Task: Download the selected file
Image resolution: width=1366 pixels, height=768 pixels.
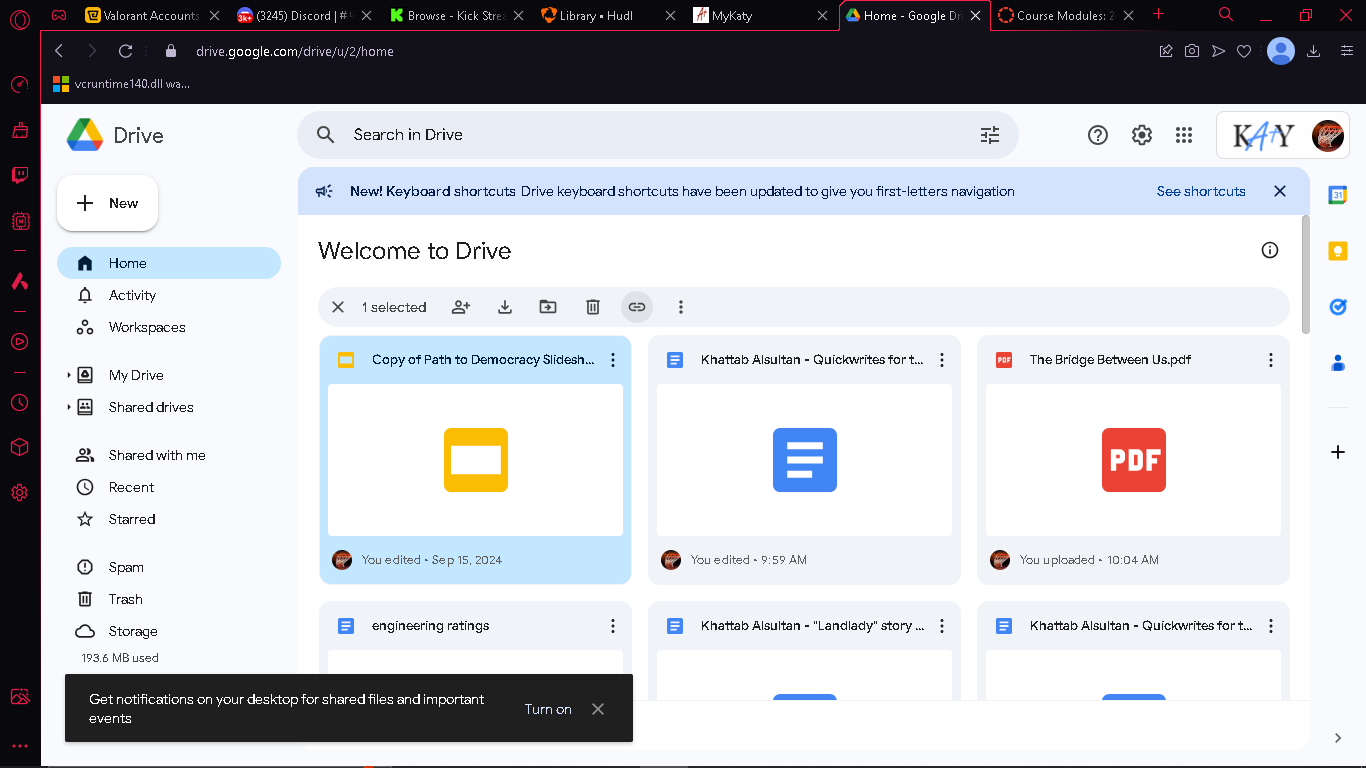Action: click(x=505, y=307)
